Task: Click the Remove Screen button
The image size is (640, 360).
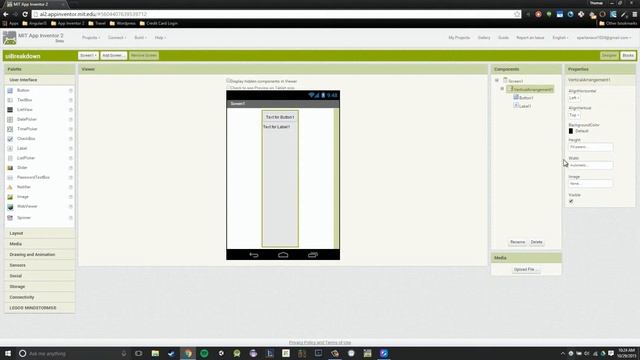Action: tap(144, 56)
